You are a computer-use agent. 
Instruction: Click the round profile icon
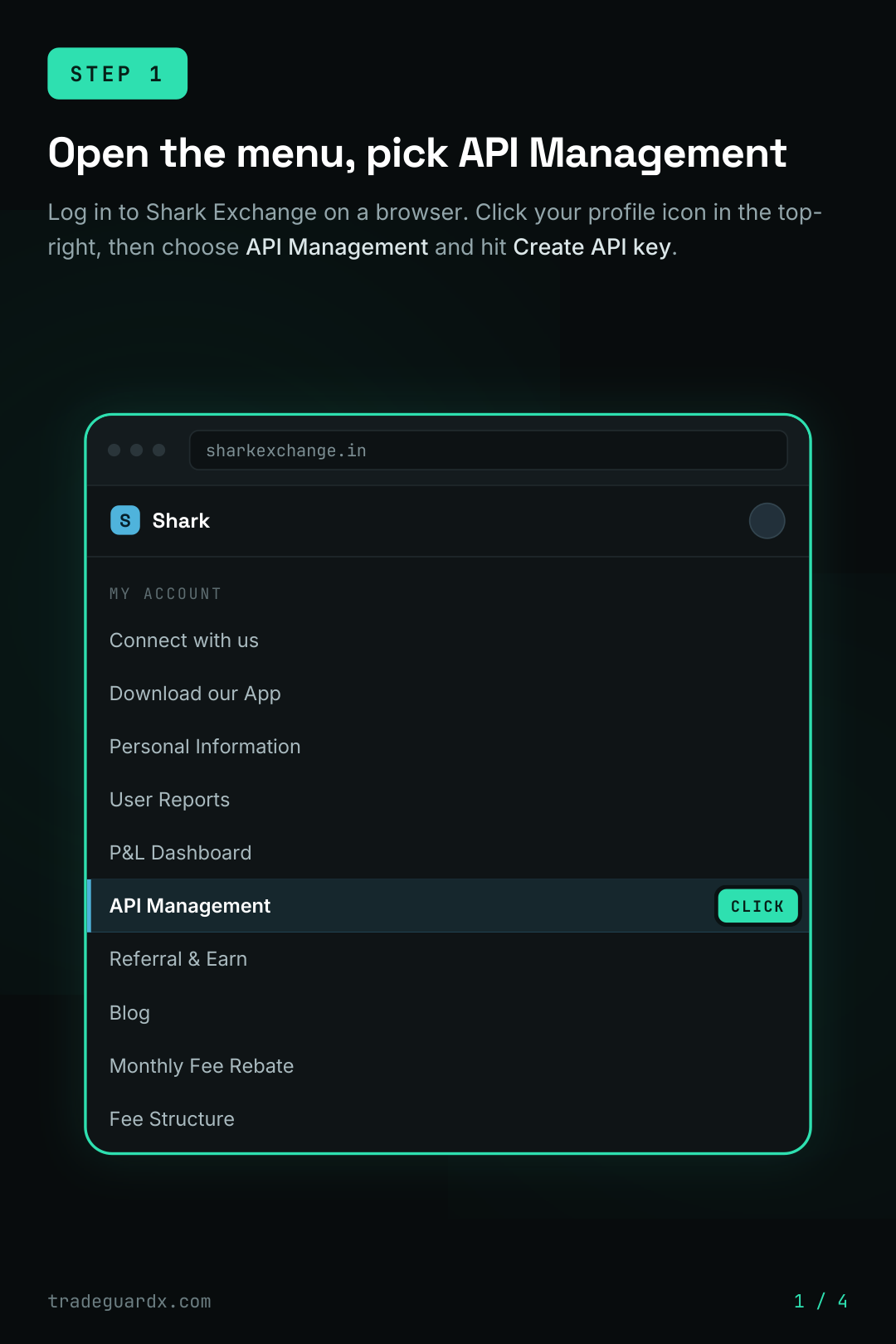(x=767, y=521)
